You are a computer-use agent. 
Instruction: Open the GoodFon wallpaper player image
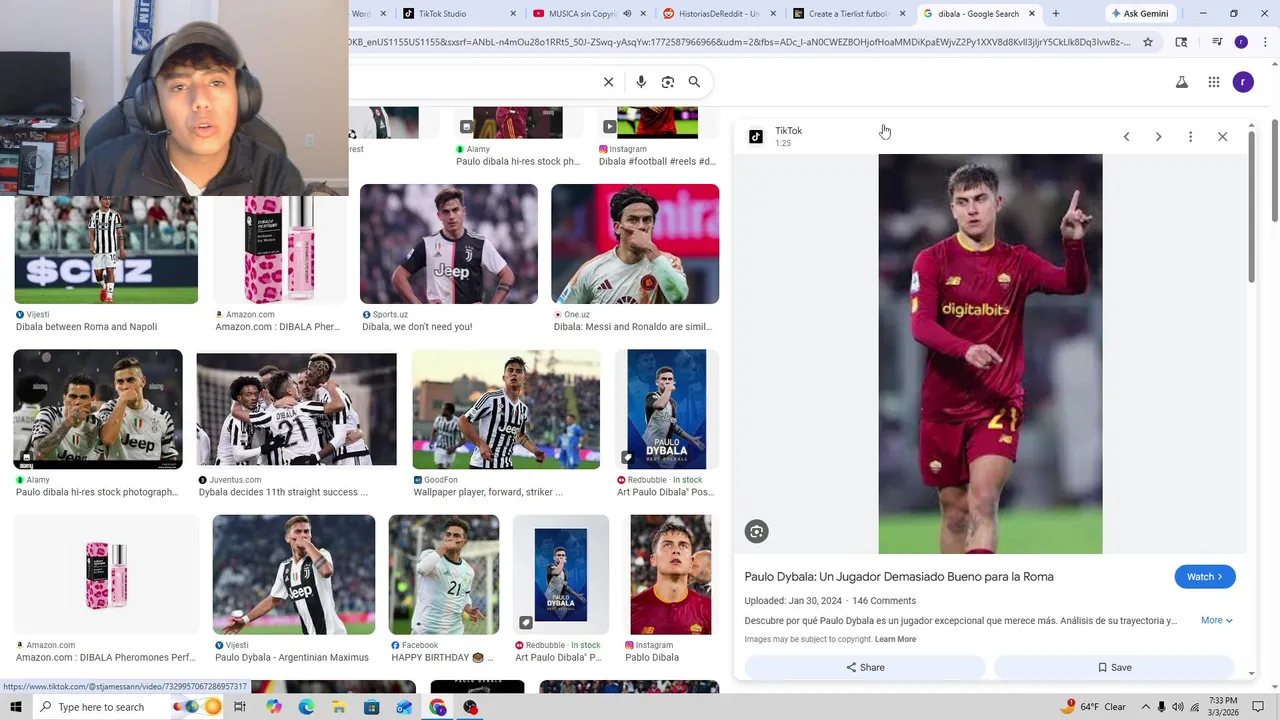(506, 410)
